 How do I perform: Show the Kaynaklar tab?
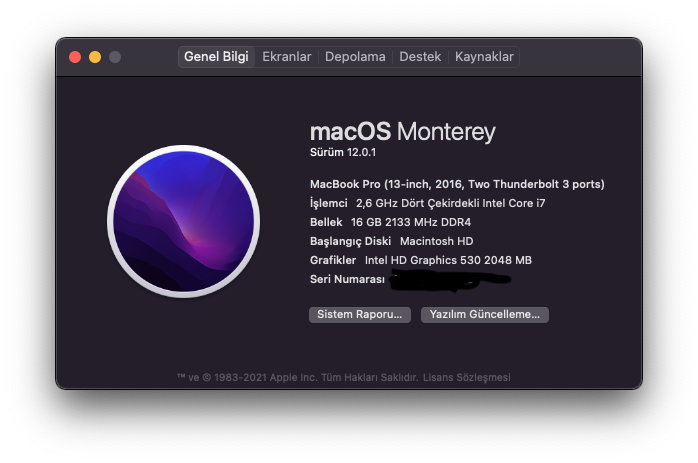point(484,57)
